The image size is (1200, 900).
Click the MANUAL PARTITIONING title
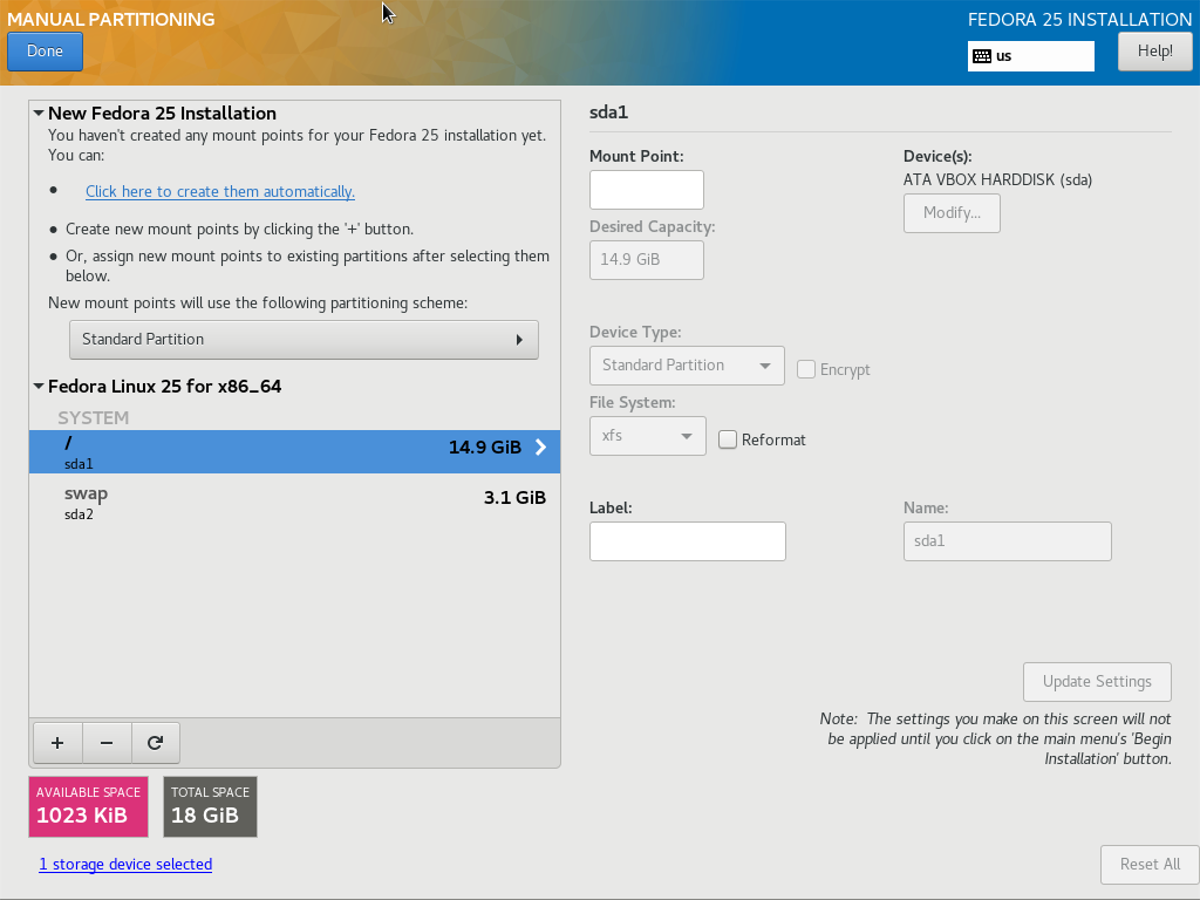[111, 19]
